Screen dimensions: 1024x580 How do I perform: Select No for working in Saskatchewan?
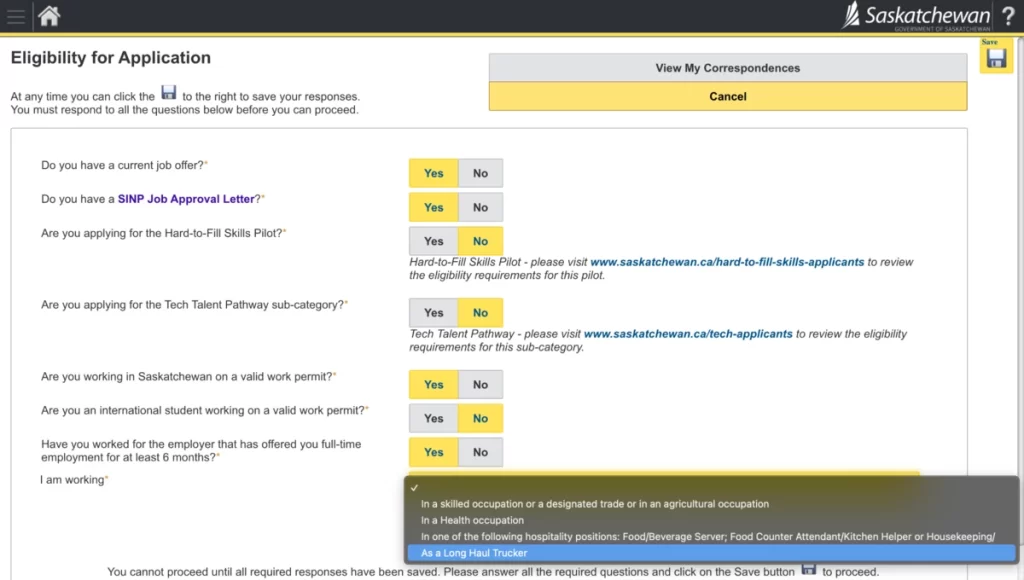pyautogui.click(x=480, y=384)
